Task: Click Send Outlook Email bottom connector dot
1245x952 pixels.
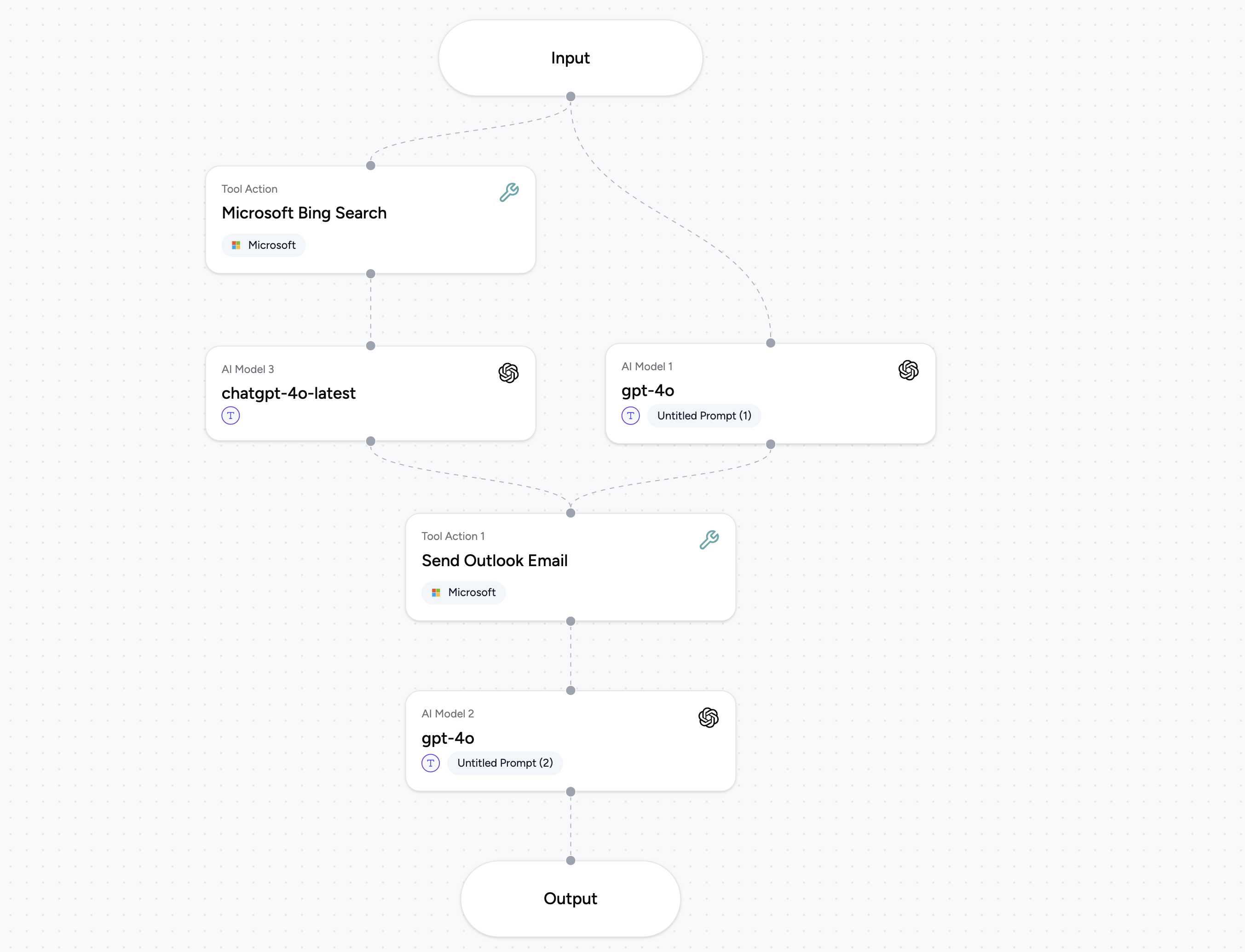Action: (x=571, y=621)
